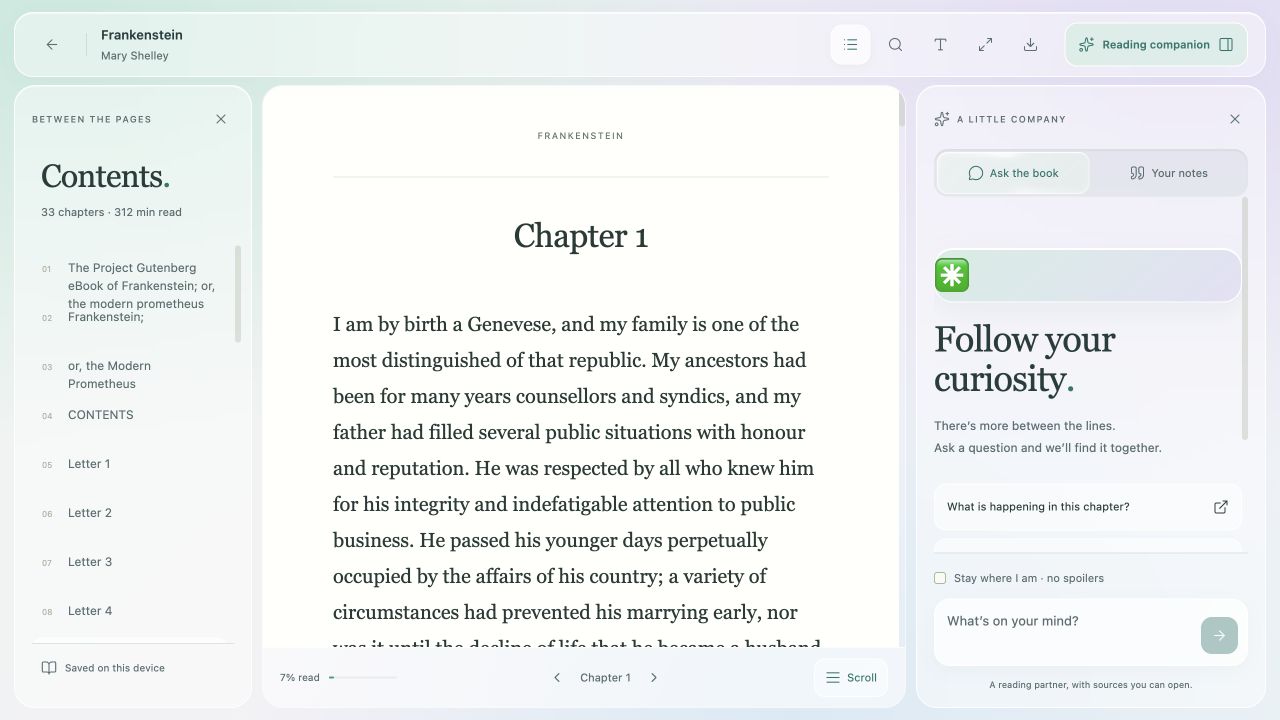Click the sparkle icon beside A Little Company
The height and width of the screenshot is (720, 1280).
tap(942, 119)
